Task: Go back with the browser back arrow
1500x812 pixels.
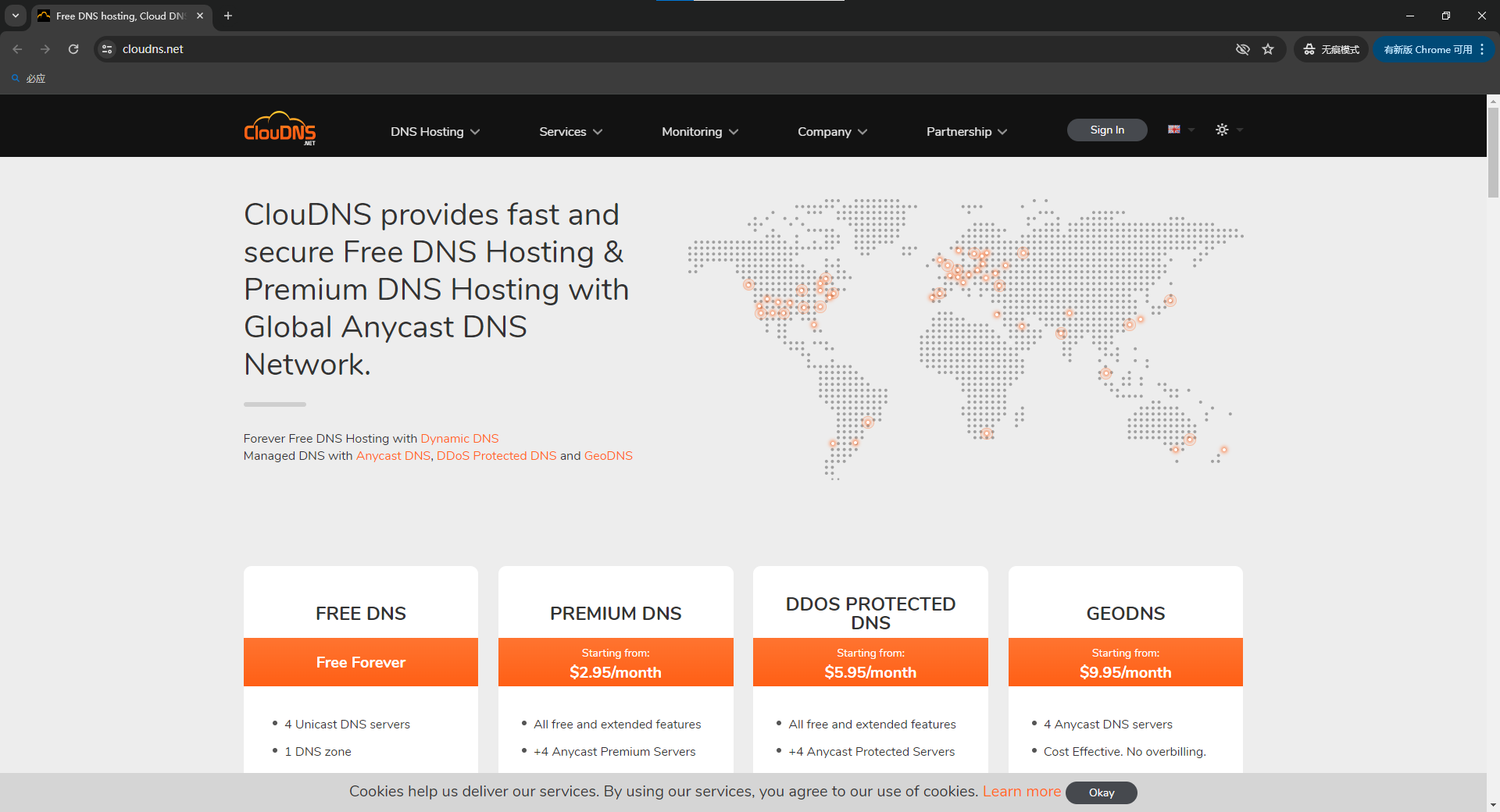Action: coord(17,49)
